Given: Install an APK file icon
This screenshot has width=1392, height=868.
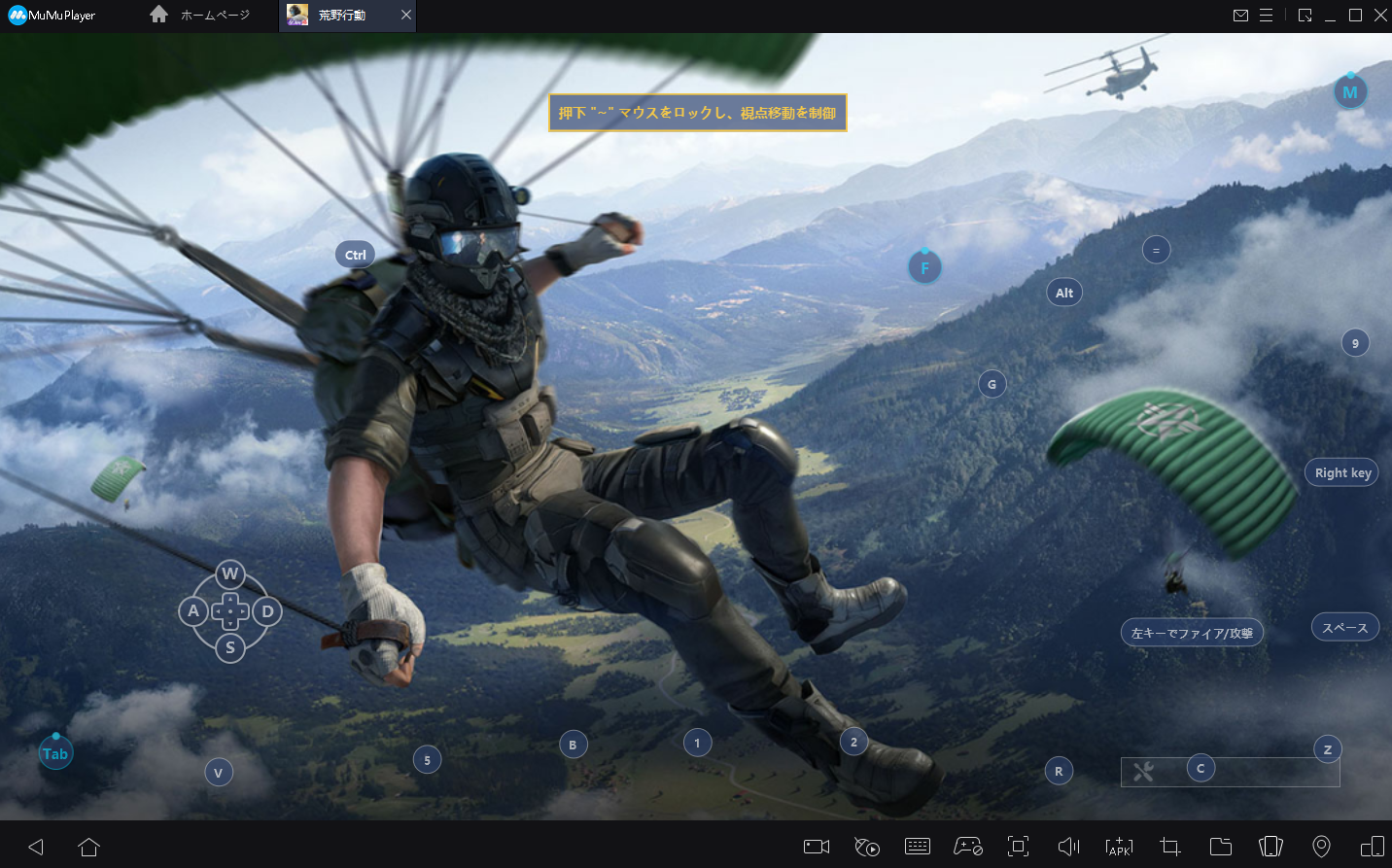Looking at the screenshot, I should 1119,847.
